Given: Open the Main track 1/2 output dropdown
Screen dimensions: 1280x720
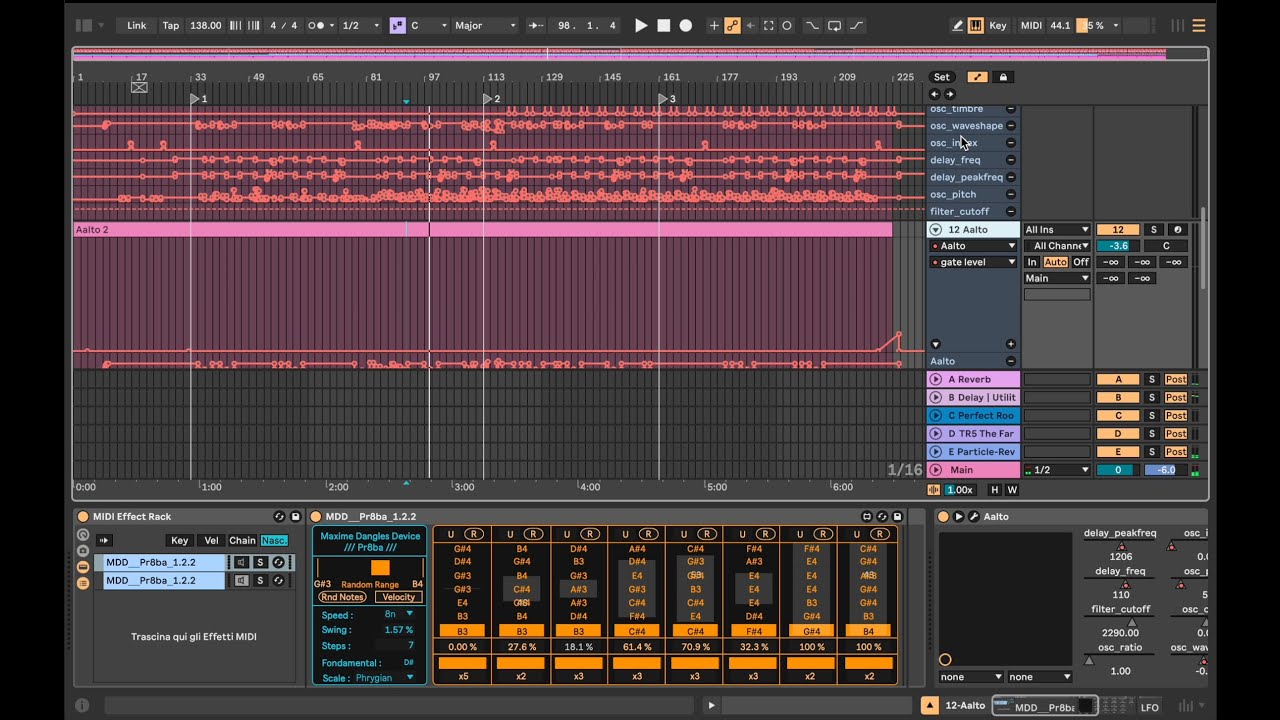Looking at the screenshot, I should pos(1057,470).
